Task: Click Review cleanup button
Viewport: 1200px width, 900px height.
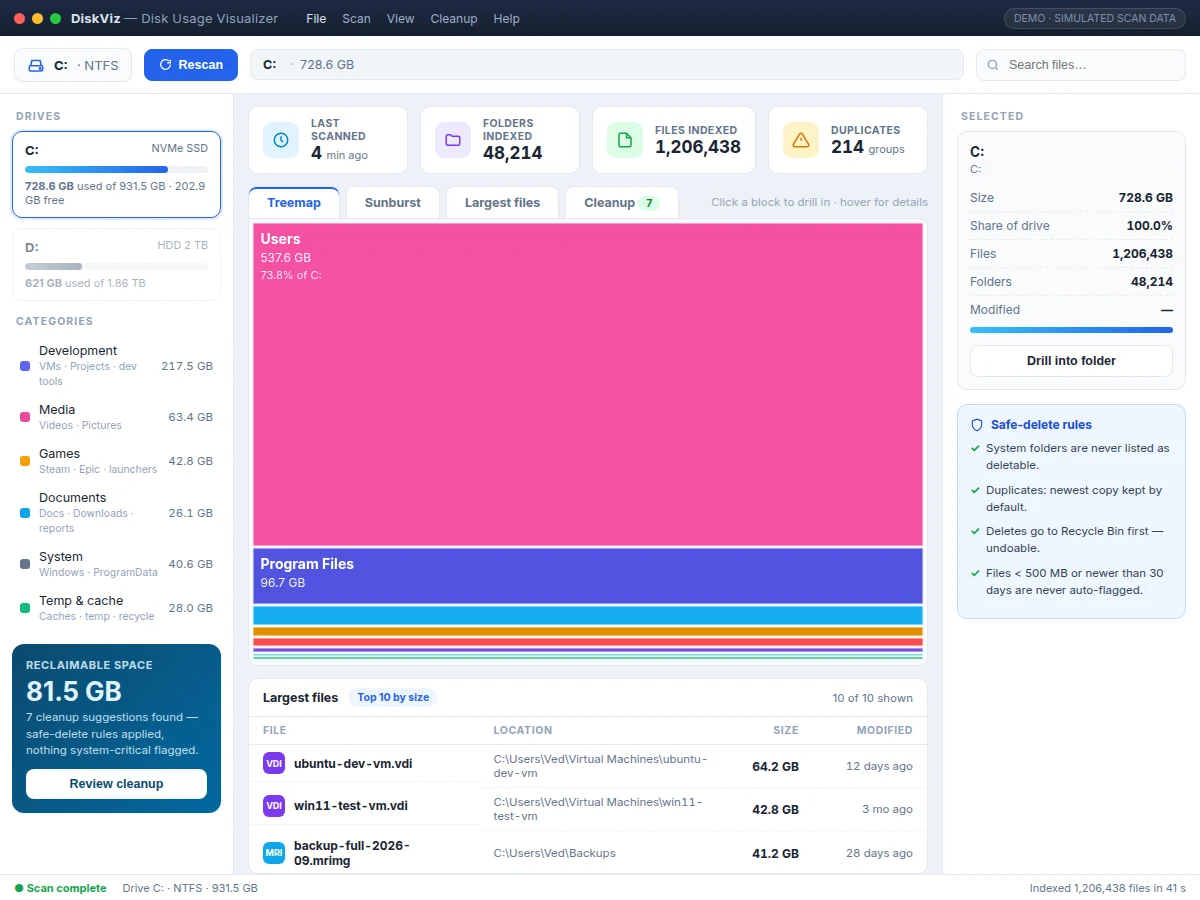Action: 116,784
